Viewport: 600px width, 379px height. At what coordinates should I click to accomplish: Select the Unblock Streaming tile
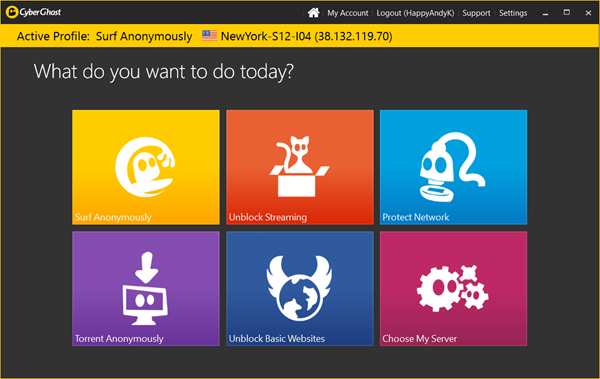(300, 167)
